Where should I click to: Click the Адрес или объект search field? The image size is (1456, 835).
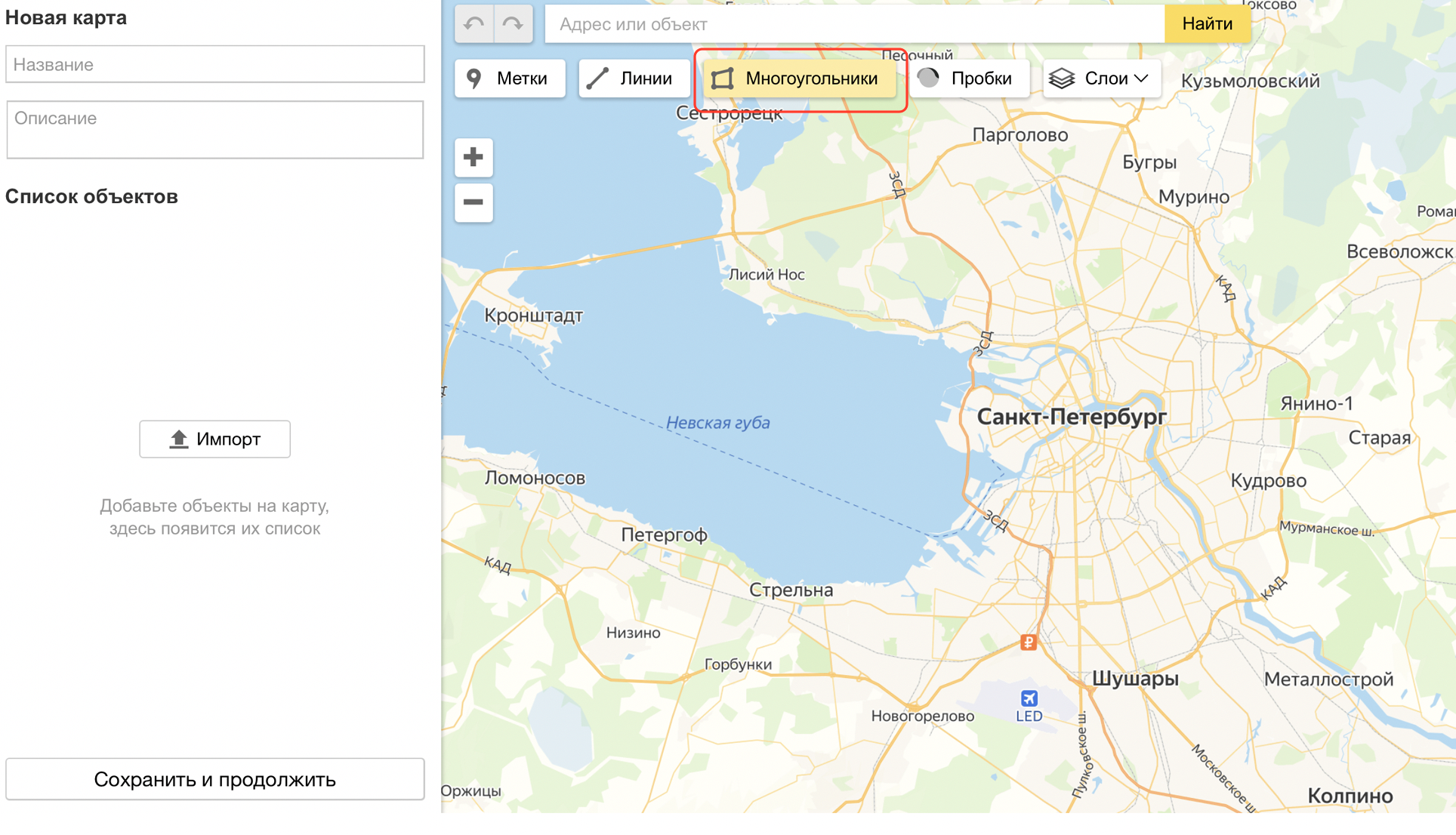853,24
